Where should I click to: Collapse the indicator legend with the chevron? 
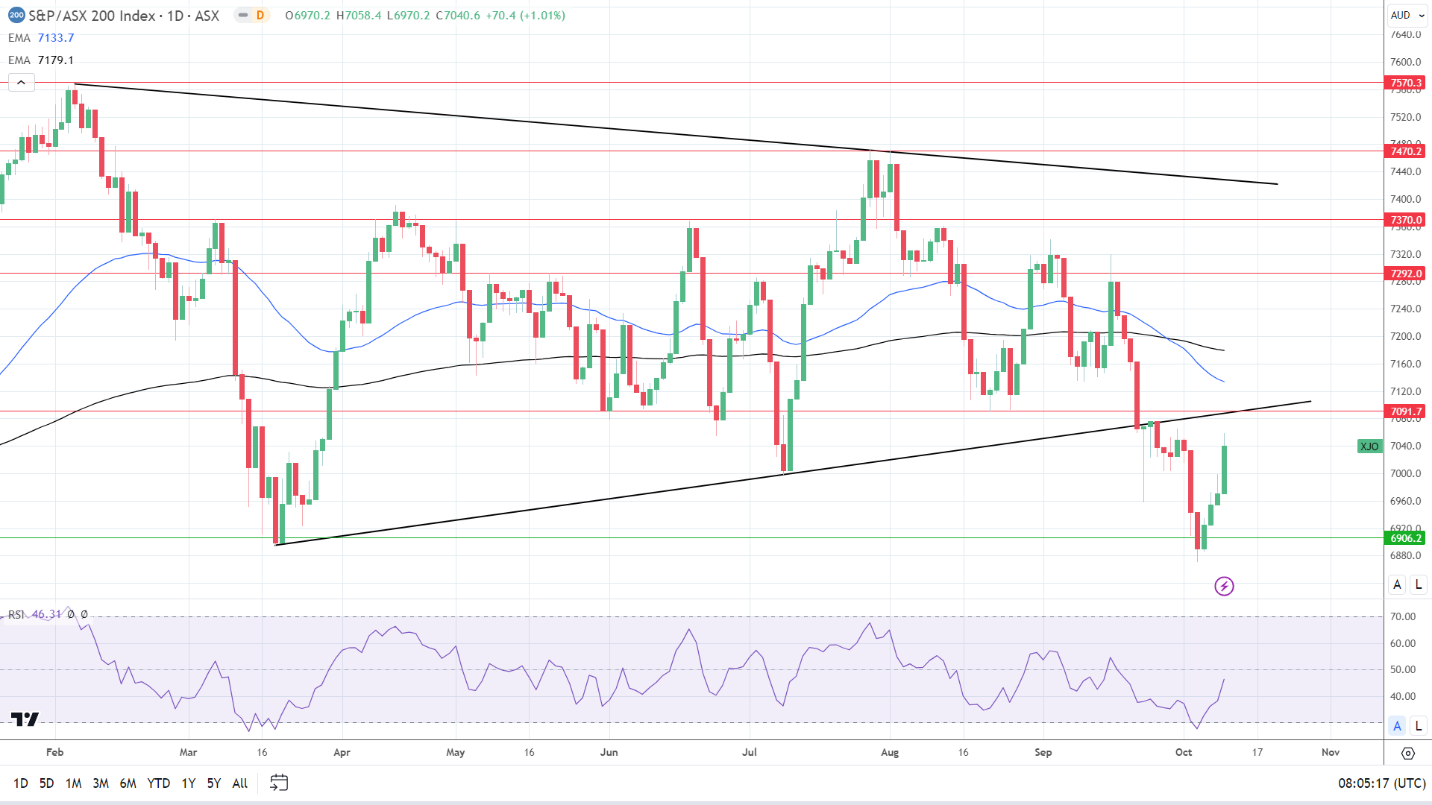click(21, 82)
